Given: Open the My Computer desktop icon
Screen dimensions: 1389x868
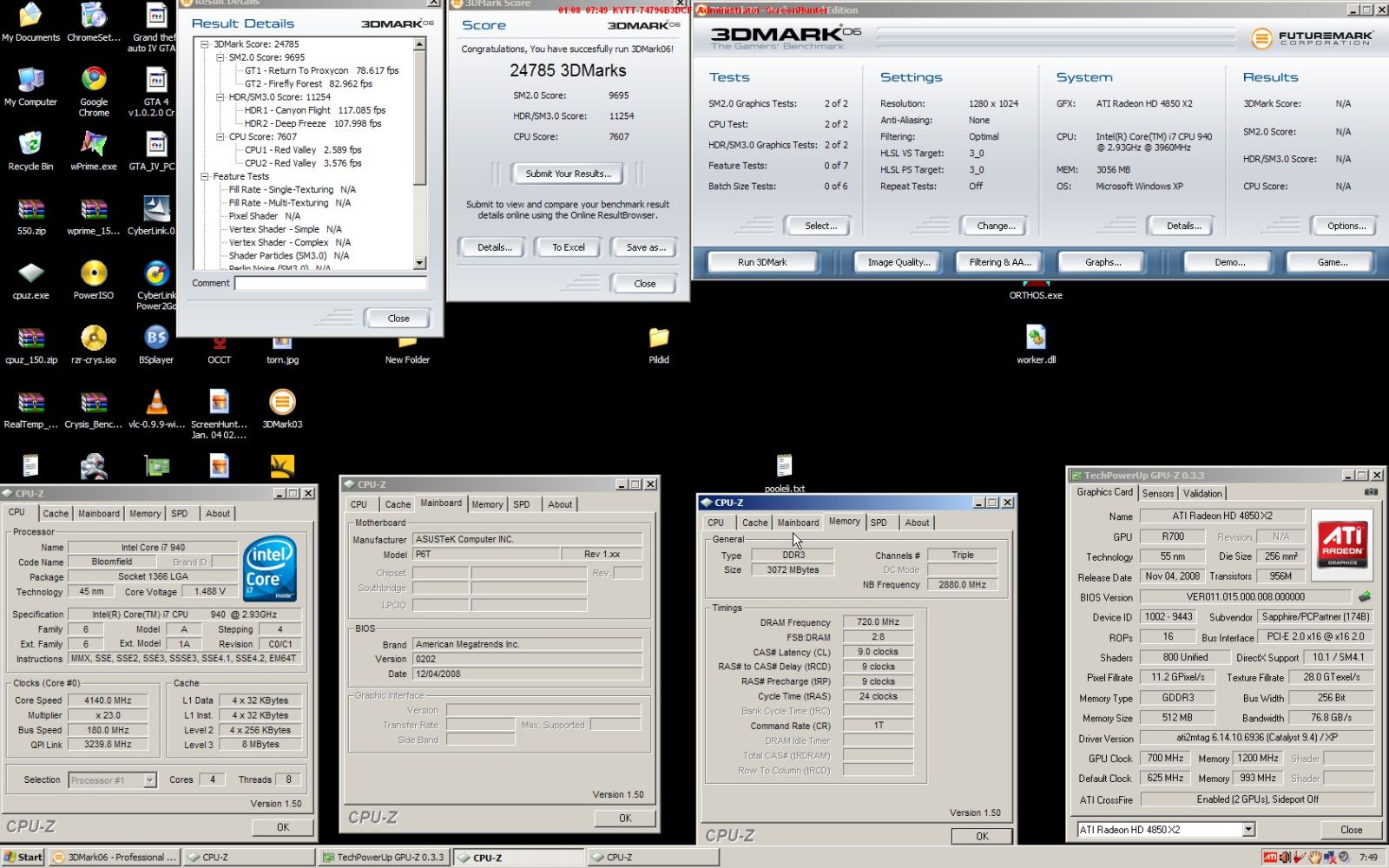Looking at the screenshot, I should click(30, 86).
